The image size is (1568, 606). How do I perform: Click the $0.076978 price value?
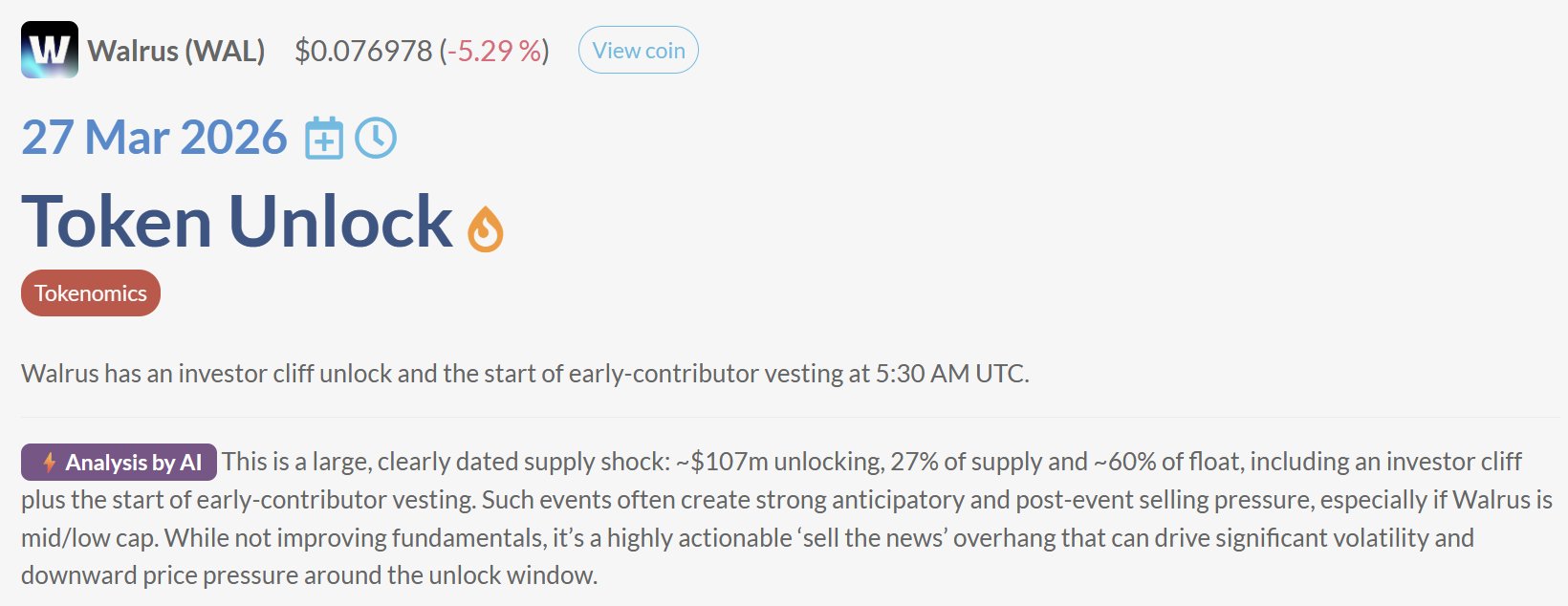[363, 51]
